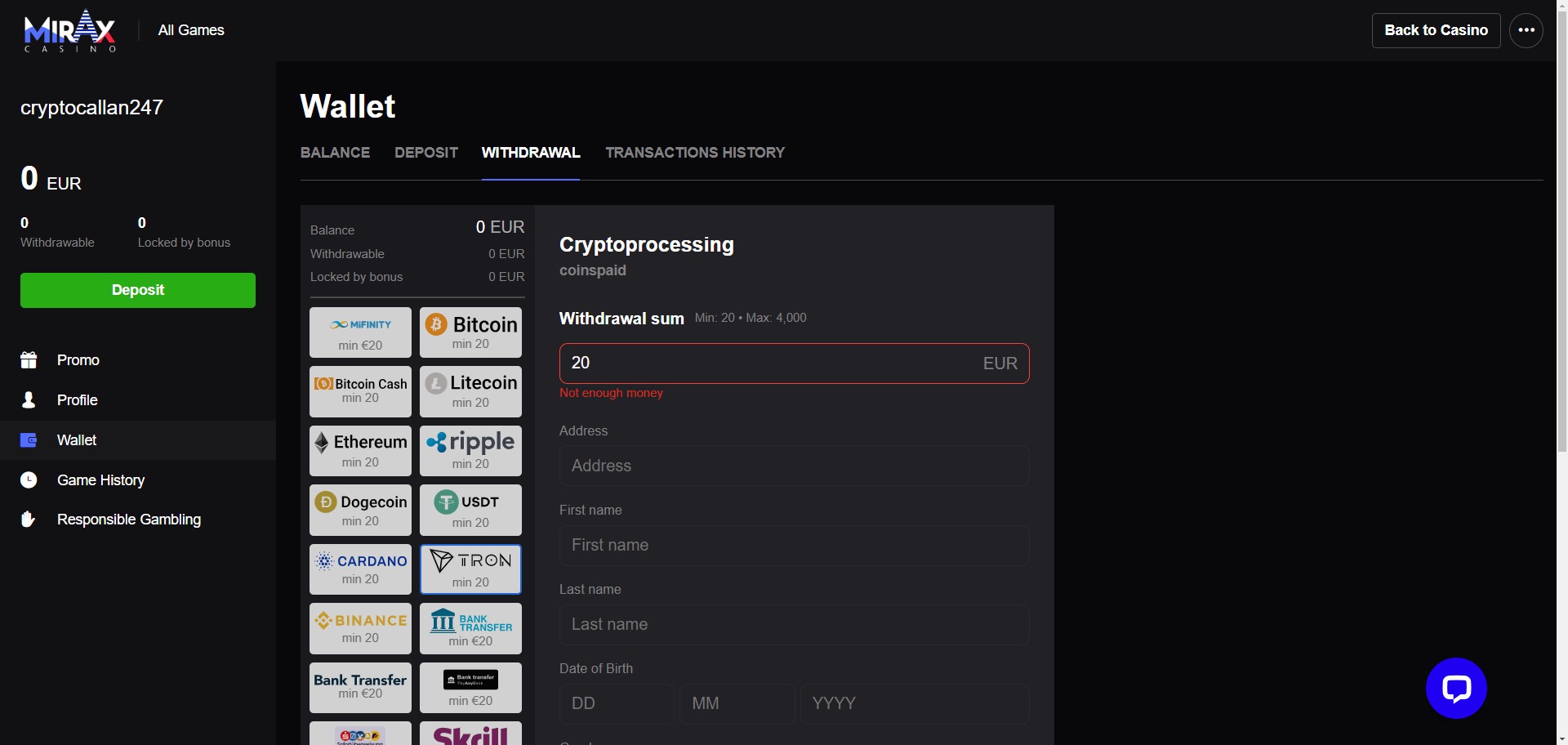Open the three-dot options menu
Viewport: 1568px width, 745px height.
(x=1526, y=30)
